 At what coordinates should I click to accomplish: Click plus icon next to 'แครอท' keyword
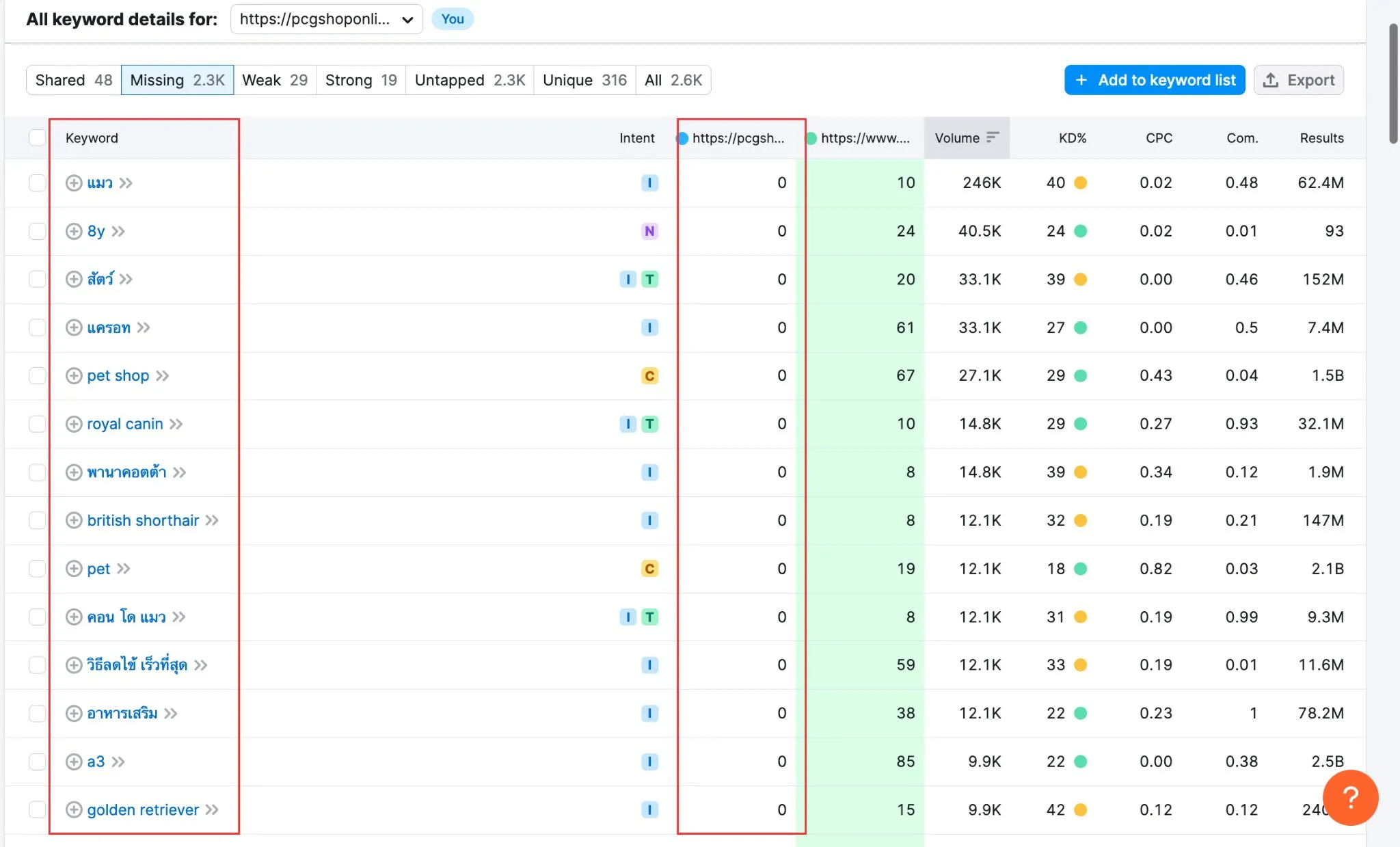point(74,327)
